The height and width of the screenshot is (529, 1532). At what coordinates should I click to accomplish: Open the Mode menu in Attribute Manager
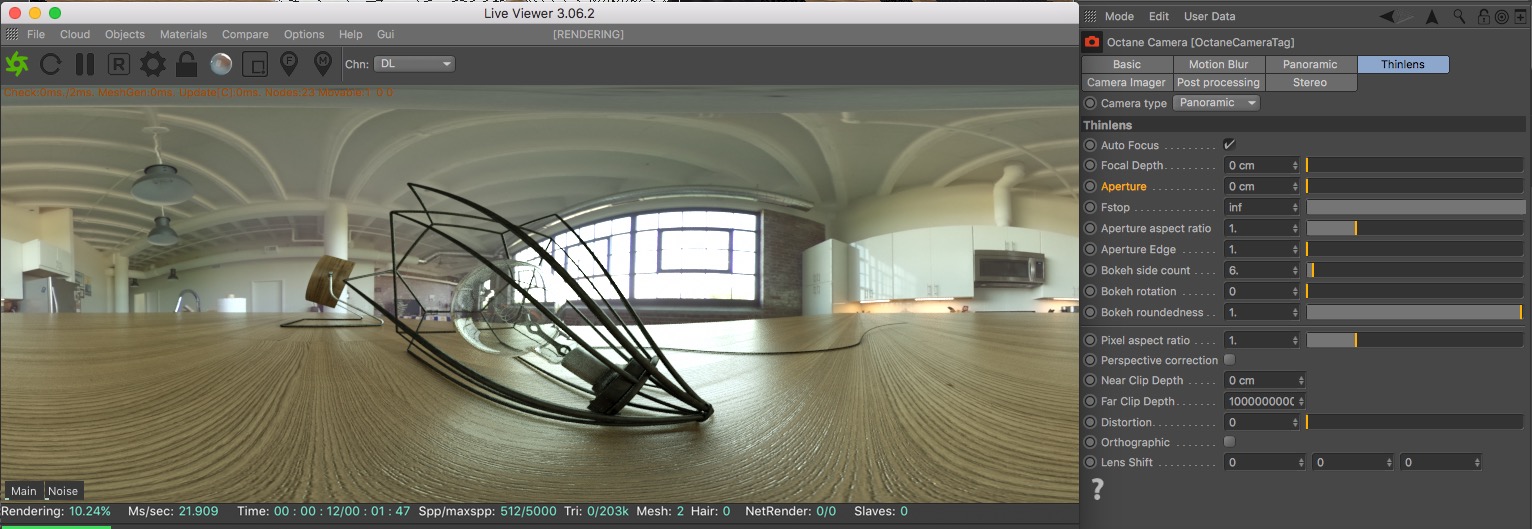(x=1119, y=16)
